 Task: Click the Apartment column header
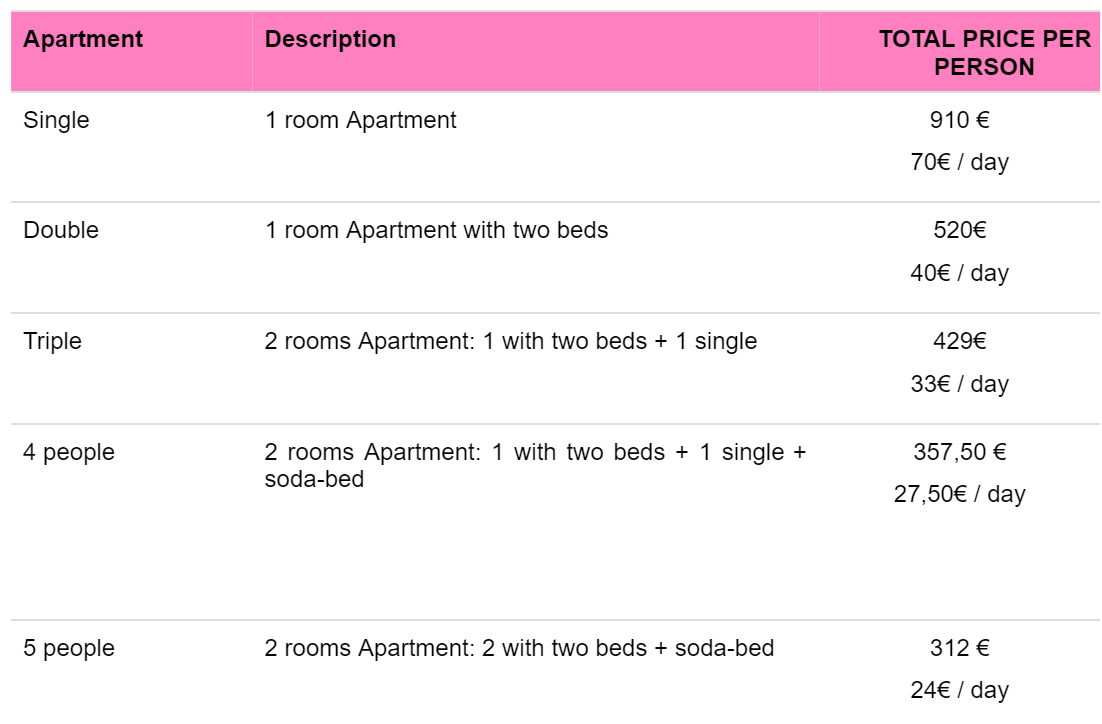pos(83,40)
